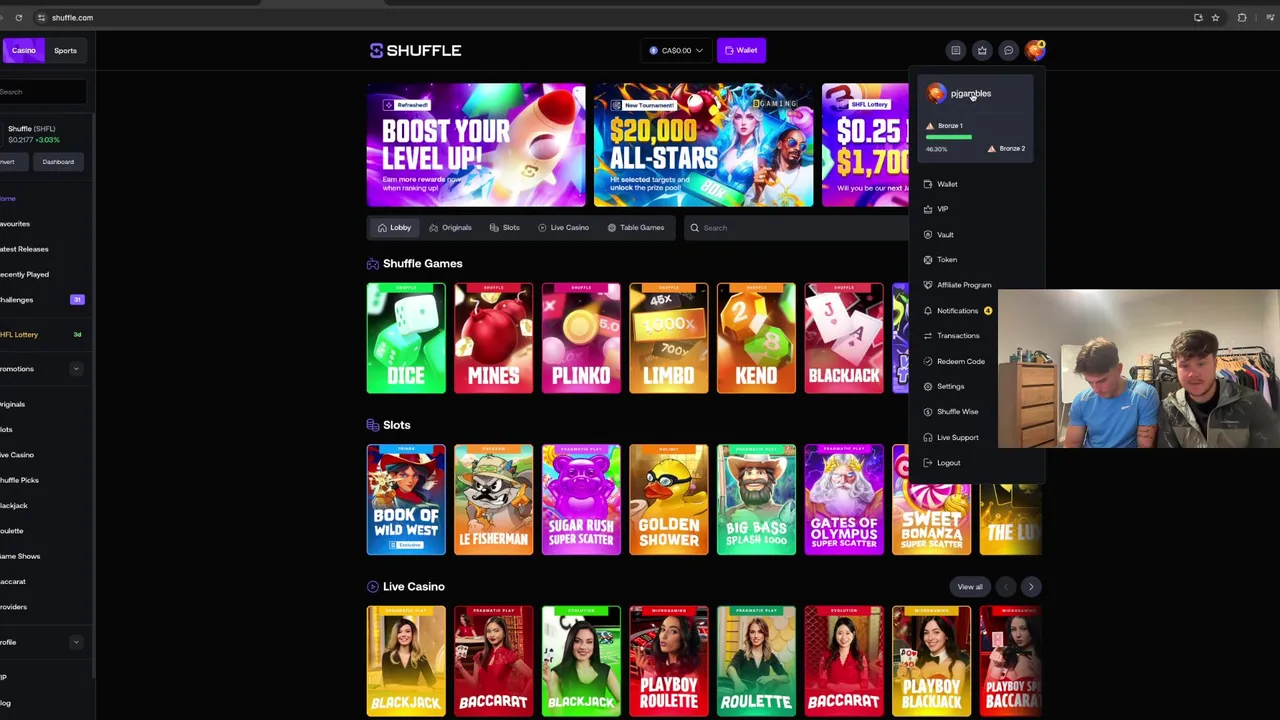The width and height of the screenshot is (1280, 720).
Task: Open the Mines game tile
Action: coord(493,338)
